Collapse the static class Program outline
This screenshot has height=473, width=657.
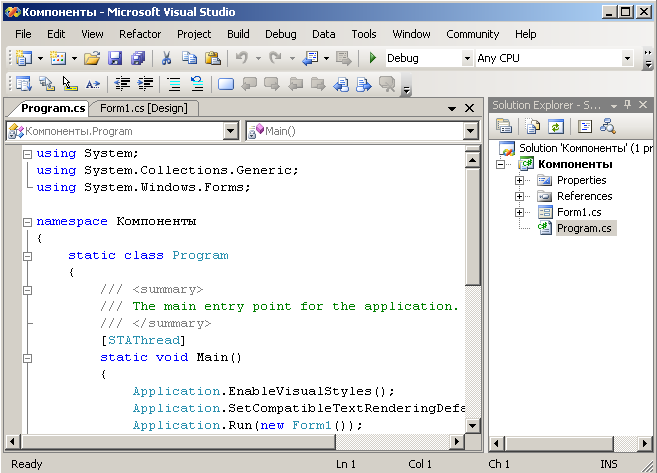point(27,256)
